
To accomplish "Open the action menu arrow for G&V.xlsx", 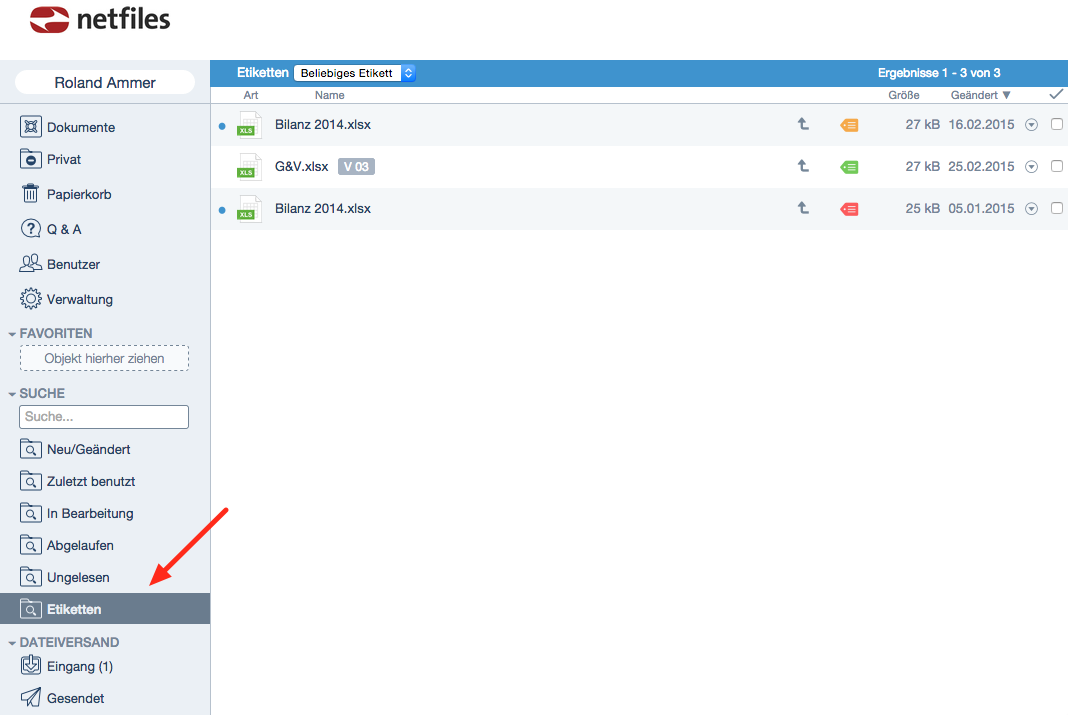I will click(1032, 167).
